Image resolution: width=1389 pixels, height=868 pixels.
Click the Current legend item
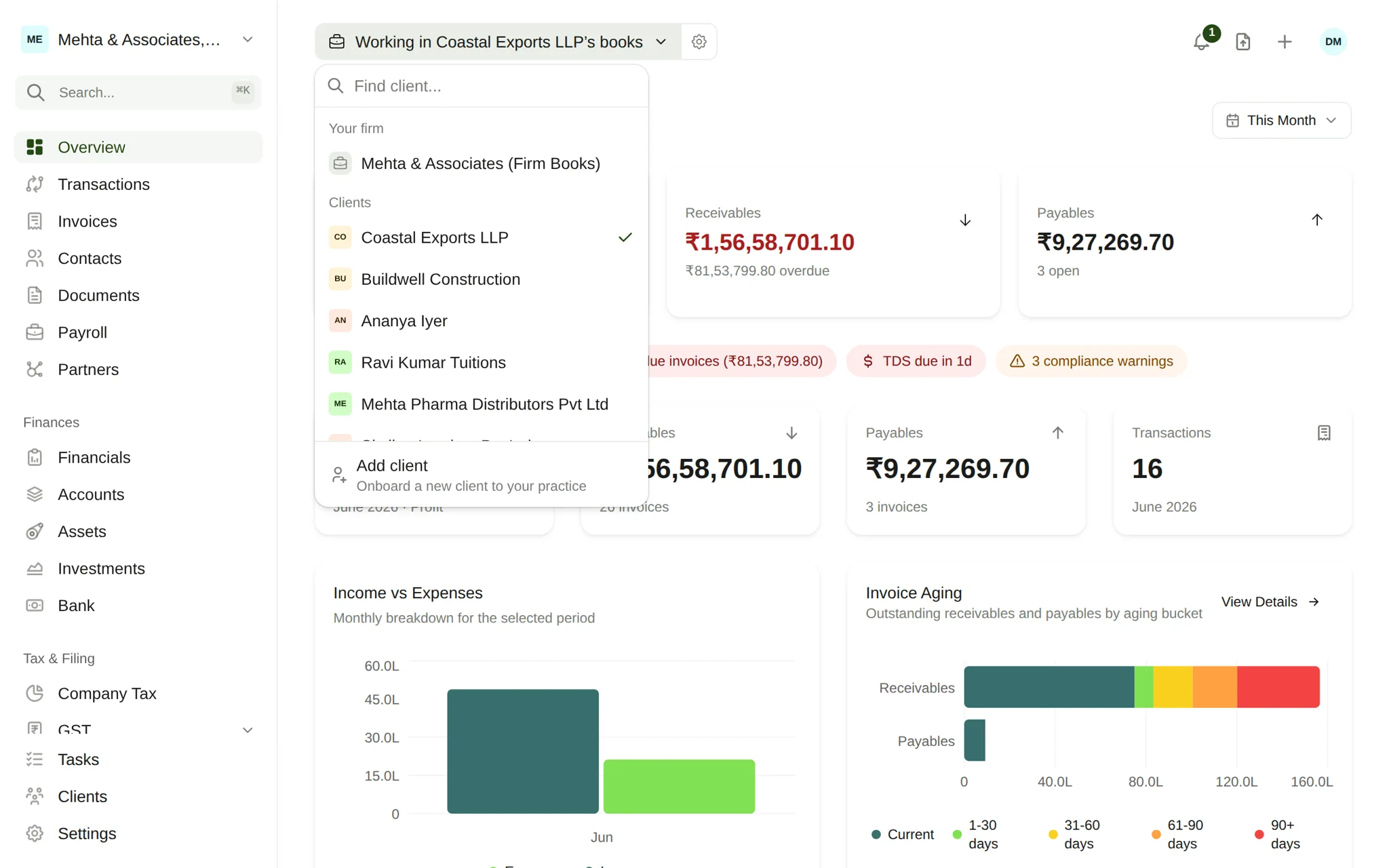click(902, 834)
